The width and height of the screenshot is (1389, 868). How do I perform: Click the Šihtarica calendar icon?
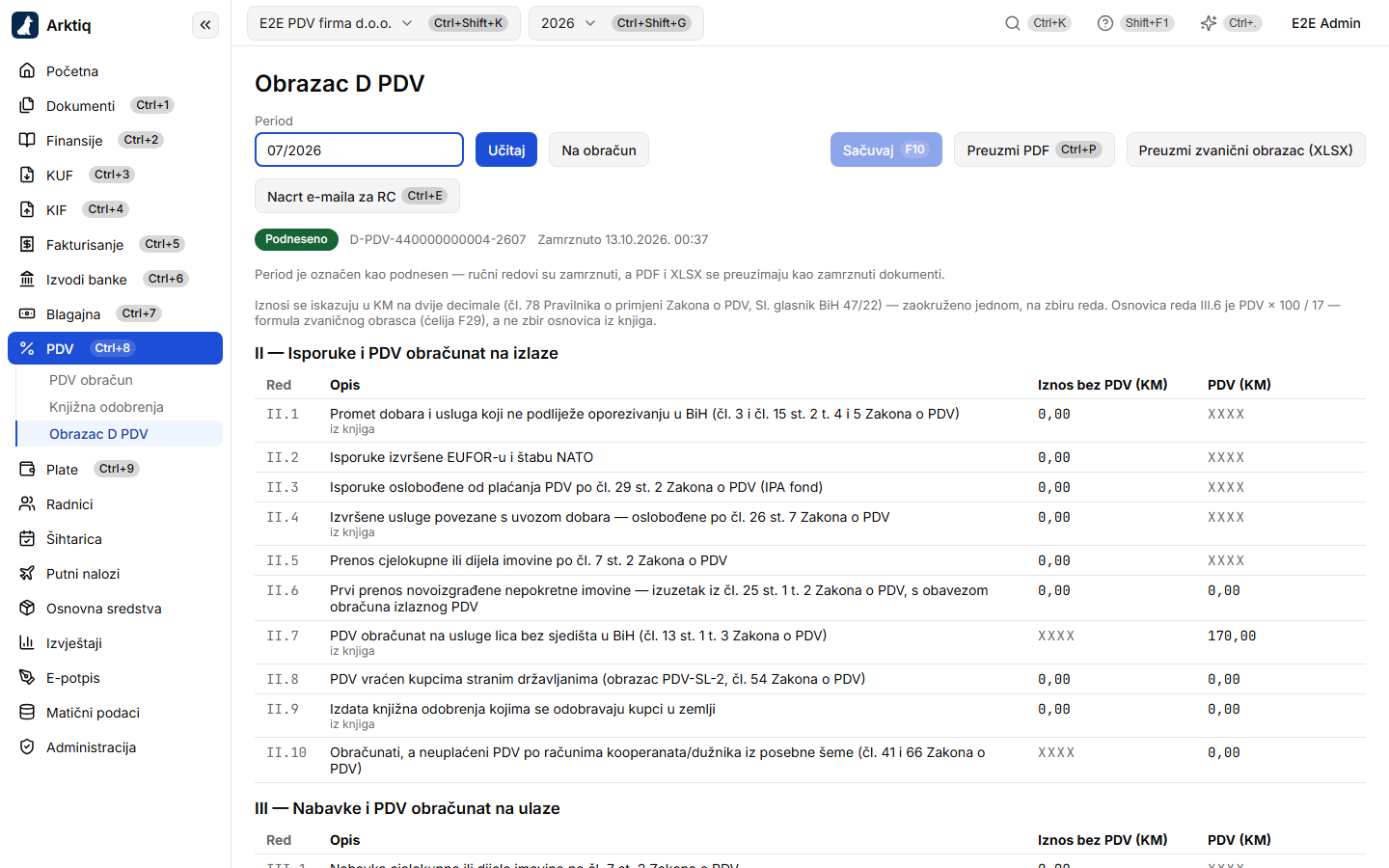coord(27,539)
